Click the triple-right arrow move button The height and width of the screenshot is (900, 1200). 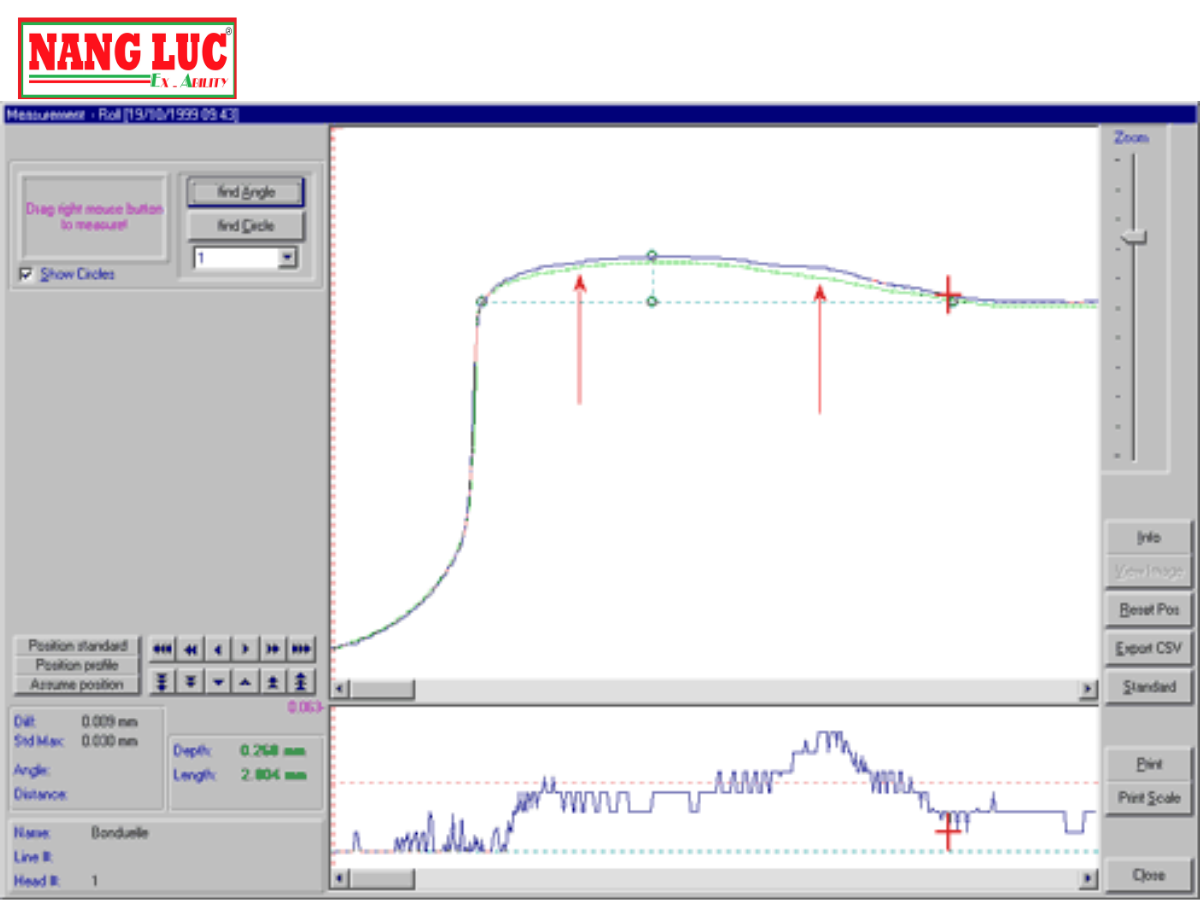pos(301,649)
